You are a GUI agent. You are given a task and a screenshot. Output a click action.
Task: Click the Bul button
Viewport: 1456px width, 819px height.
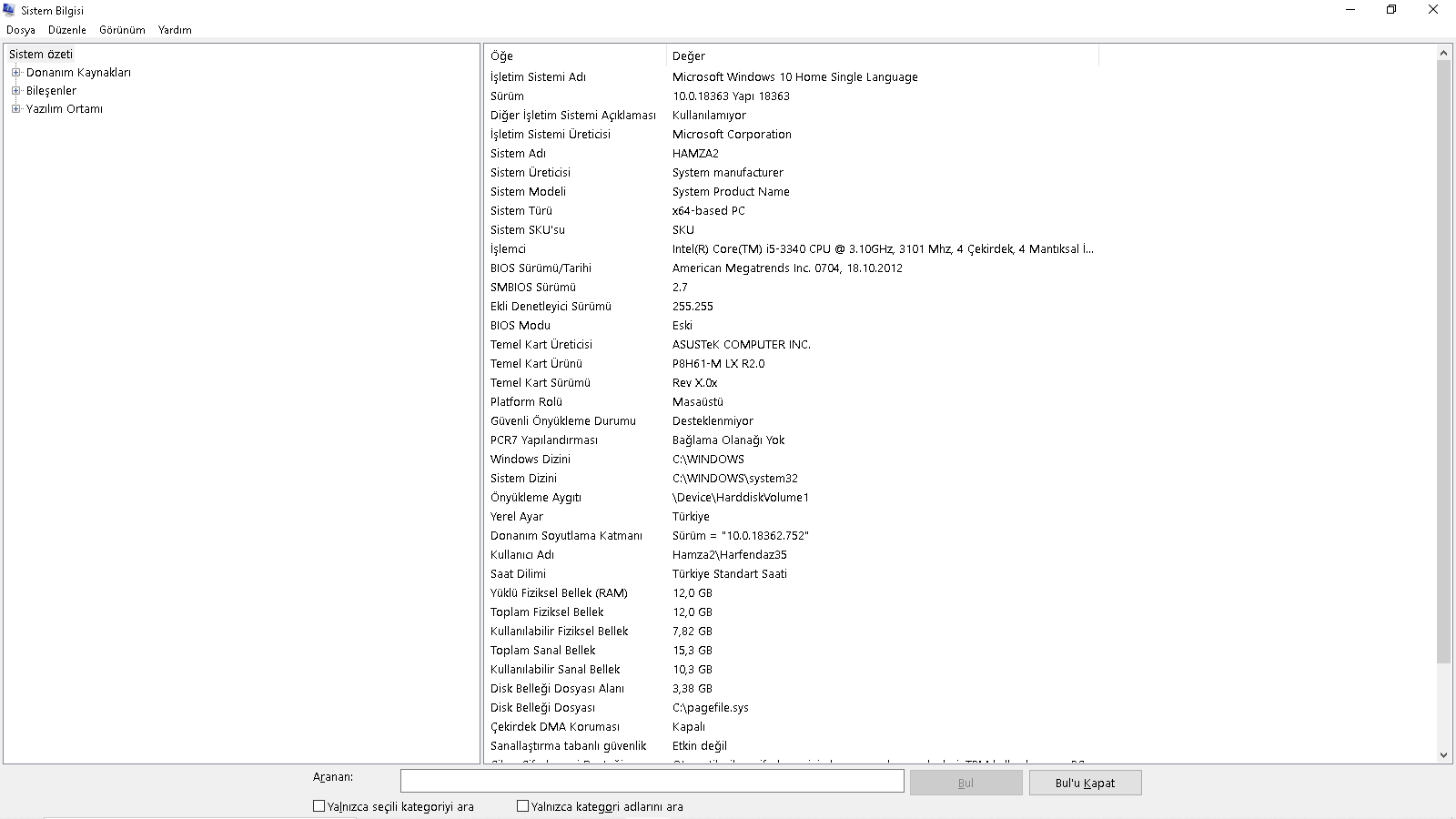[x=966, y=783]
